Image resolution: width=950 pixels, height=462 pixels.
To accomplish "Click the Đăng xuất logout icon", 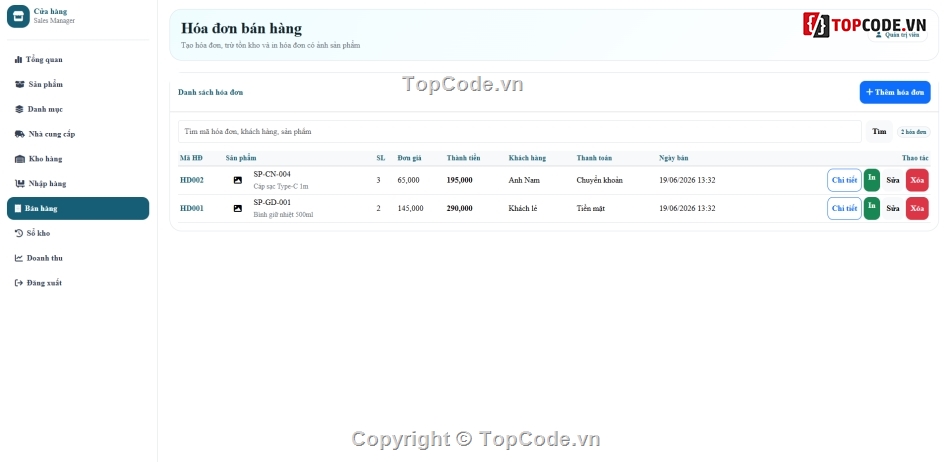I will click(19, 283).
